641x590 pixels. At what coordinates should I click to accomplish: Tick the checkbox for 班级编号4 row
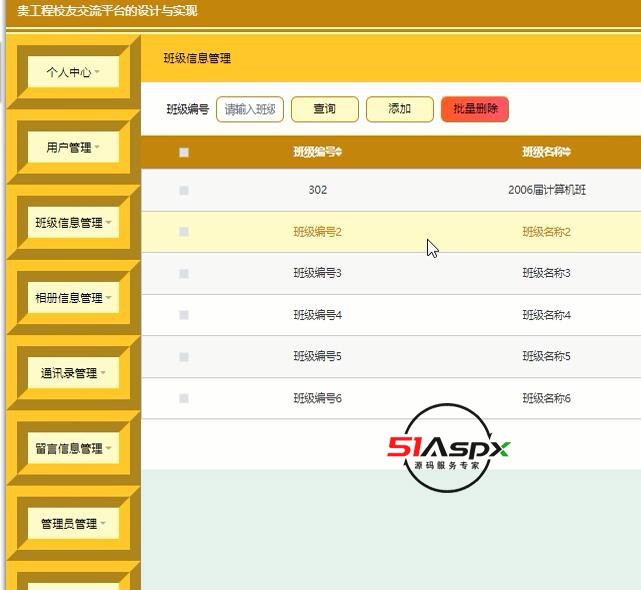(184, 315)
